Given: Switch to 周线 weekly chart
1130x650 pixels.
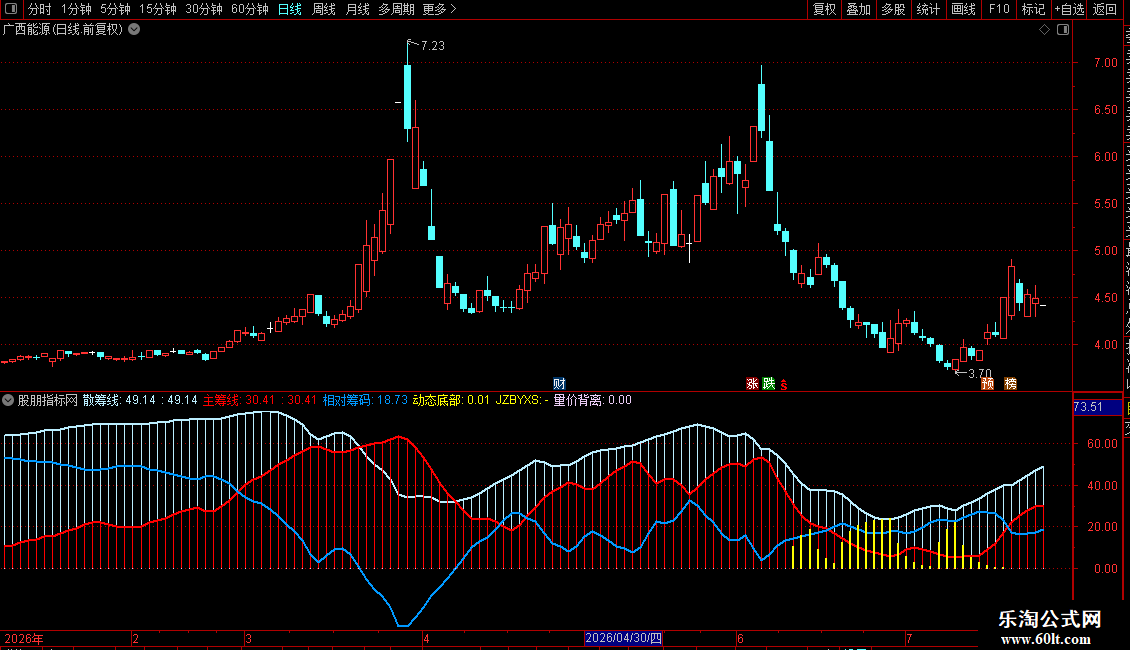Looking at the screenshot, I should point(324,9).
